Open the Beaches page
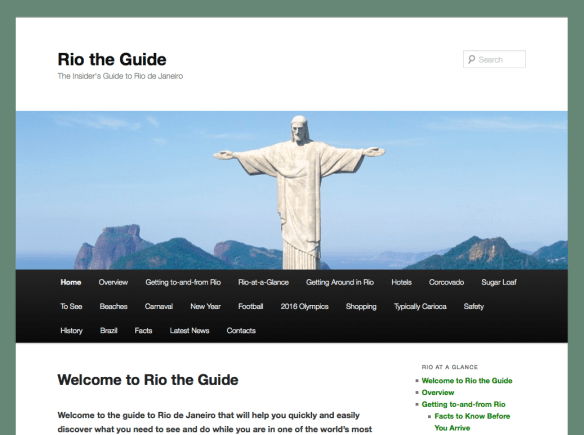Screen dimensions: 584x435 [113, 307]
